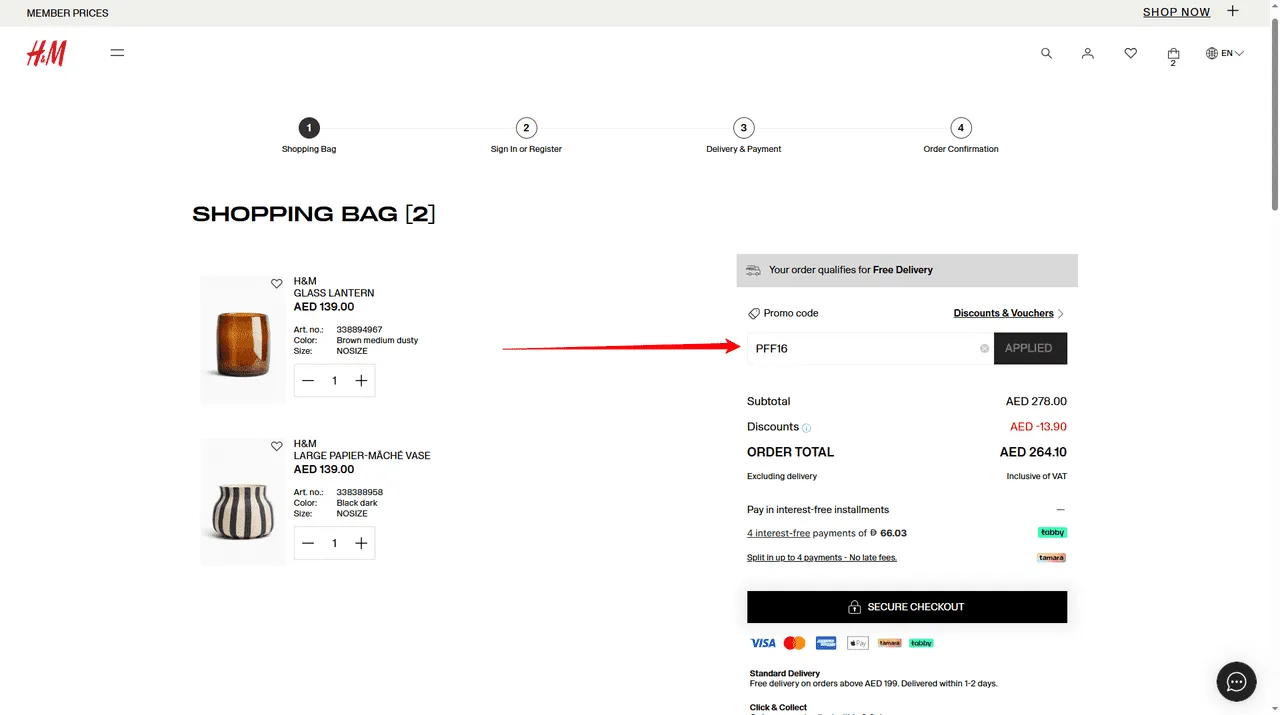Add Glass Lantern to wishlist heart
This screenshot has height=715, width=1280.
277,284
